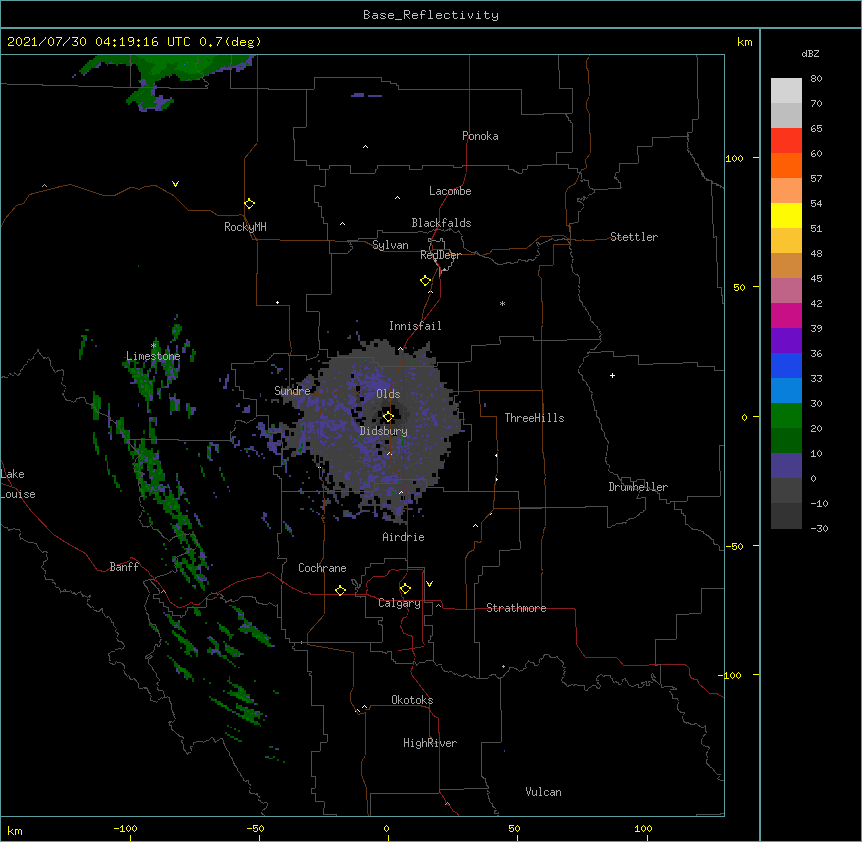Pick the red 60-65 dBZ legend swatch

(x=786, y=140)
